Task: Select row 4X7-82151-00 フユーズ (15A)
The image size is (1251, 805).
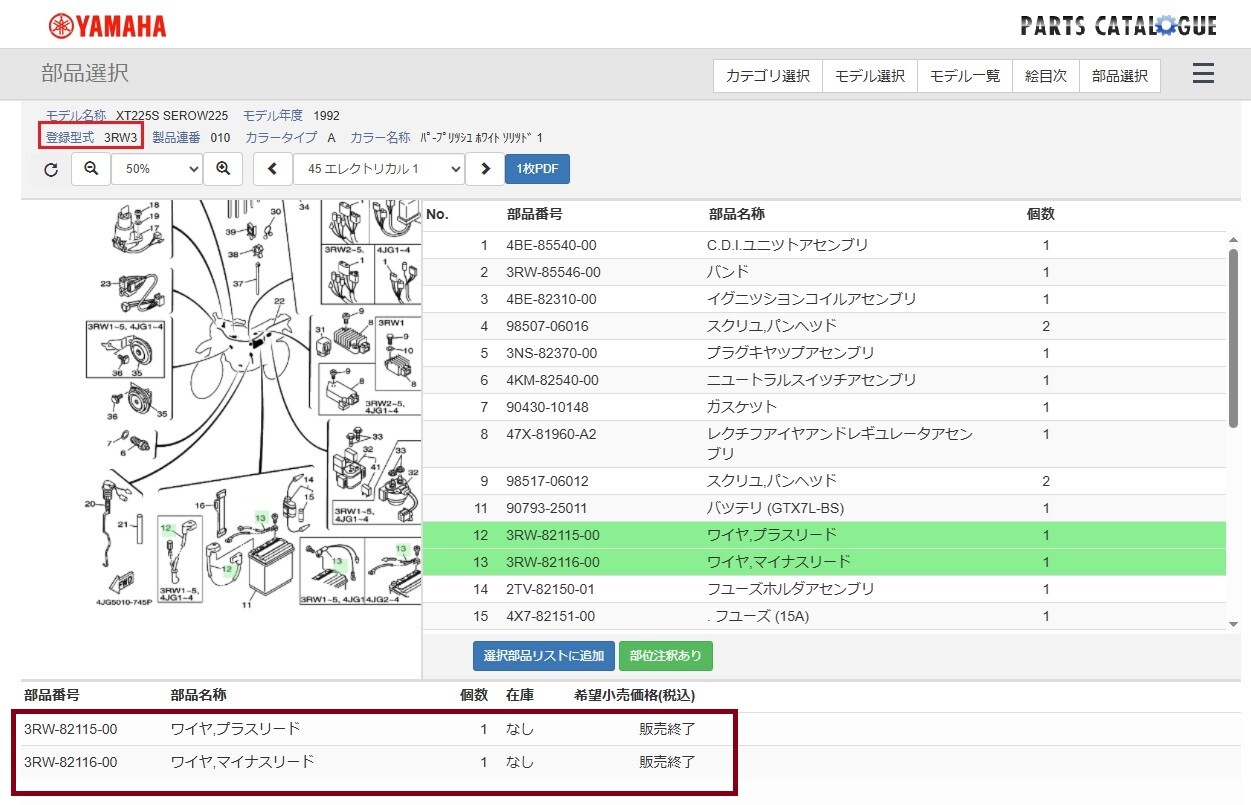Action: point(824,616)
